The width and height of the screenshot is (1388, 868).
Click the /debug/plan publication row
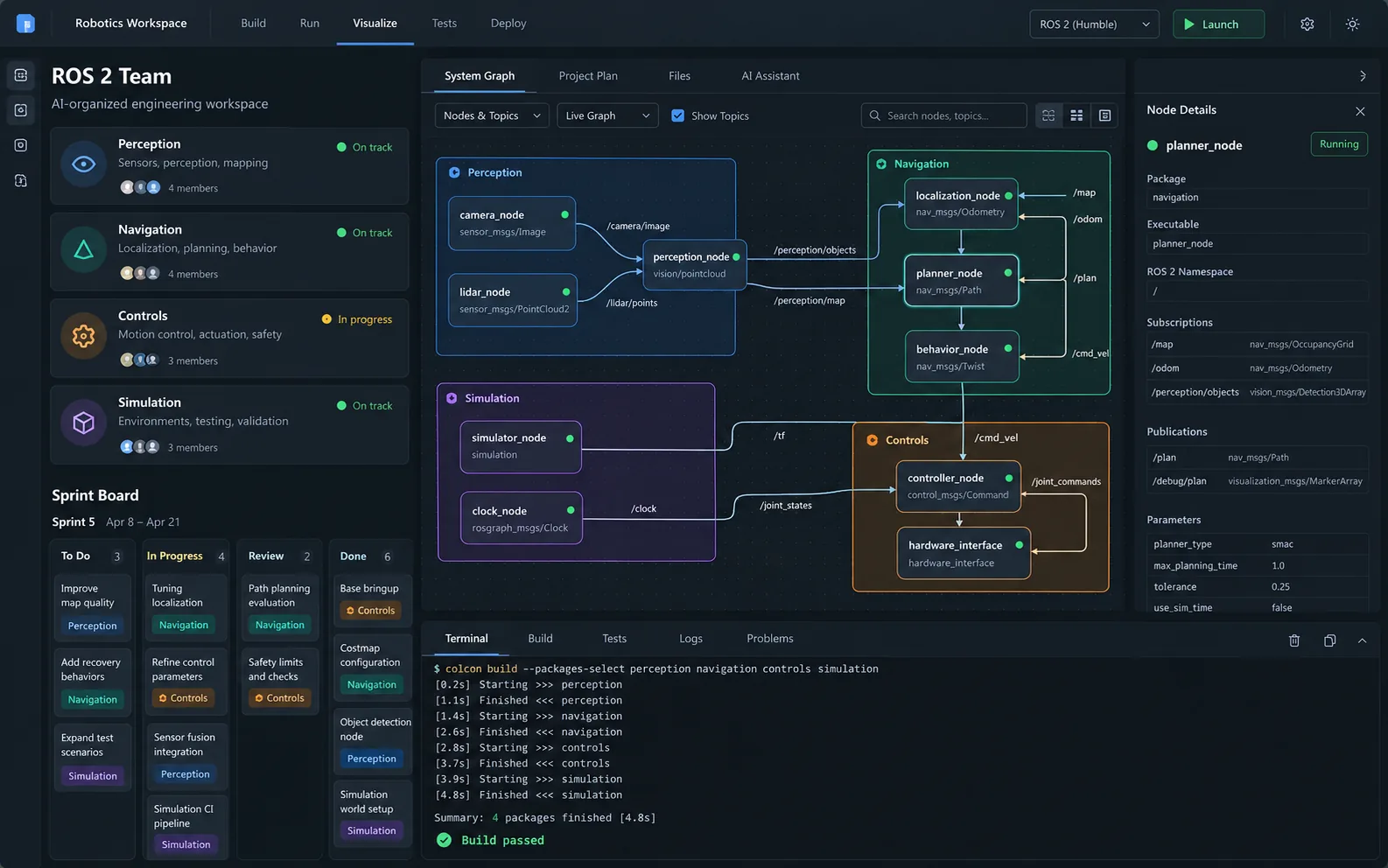(1258, 481)
